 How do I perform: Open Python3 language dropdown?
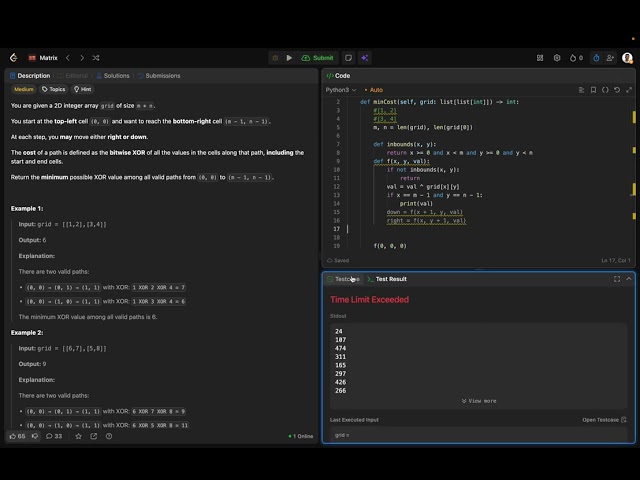(341, 90)
